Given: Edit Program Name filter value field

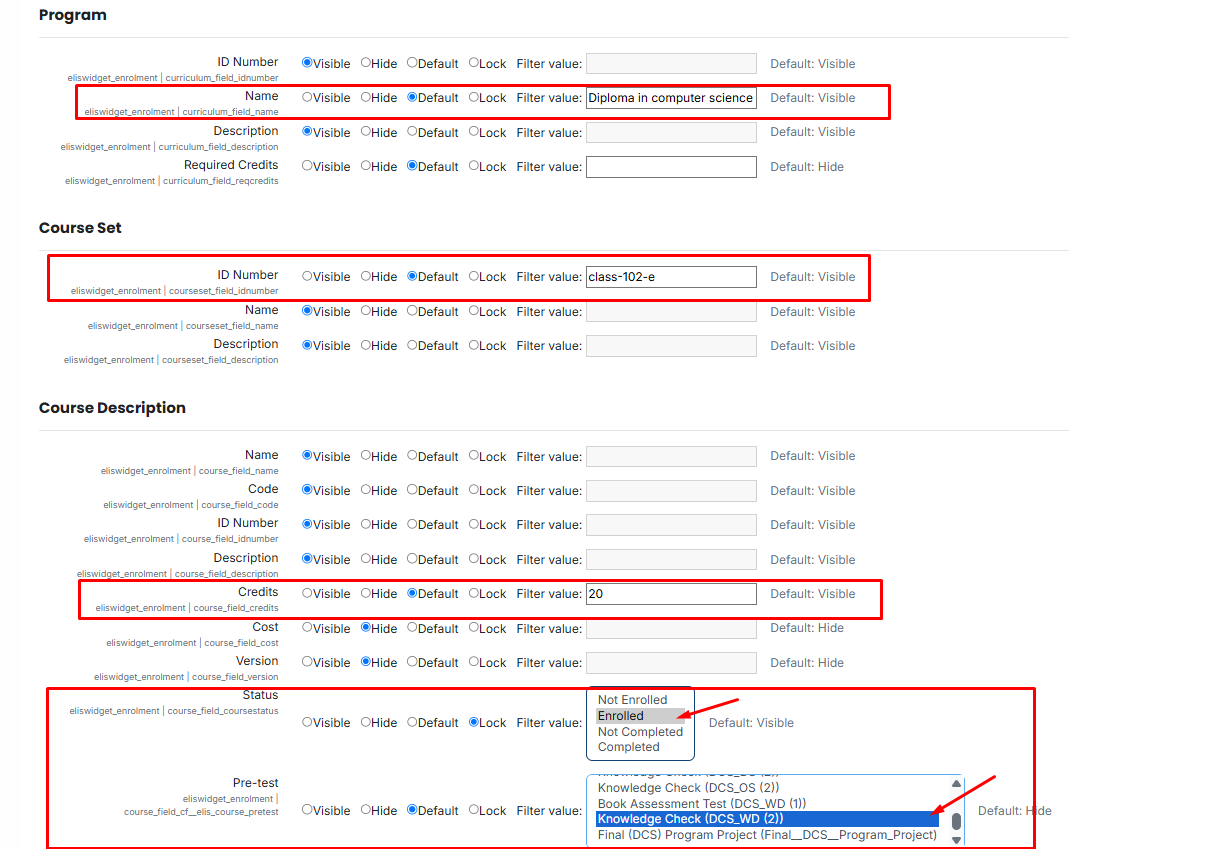Looking at the screenshot, I should (x=671, y=98).
